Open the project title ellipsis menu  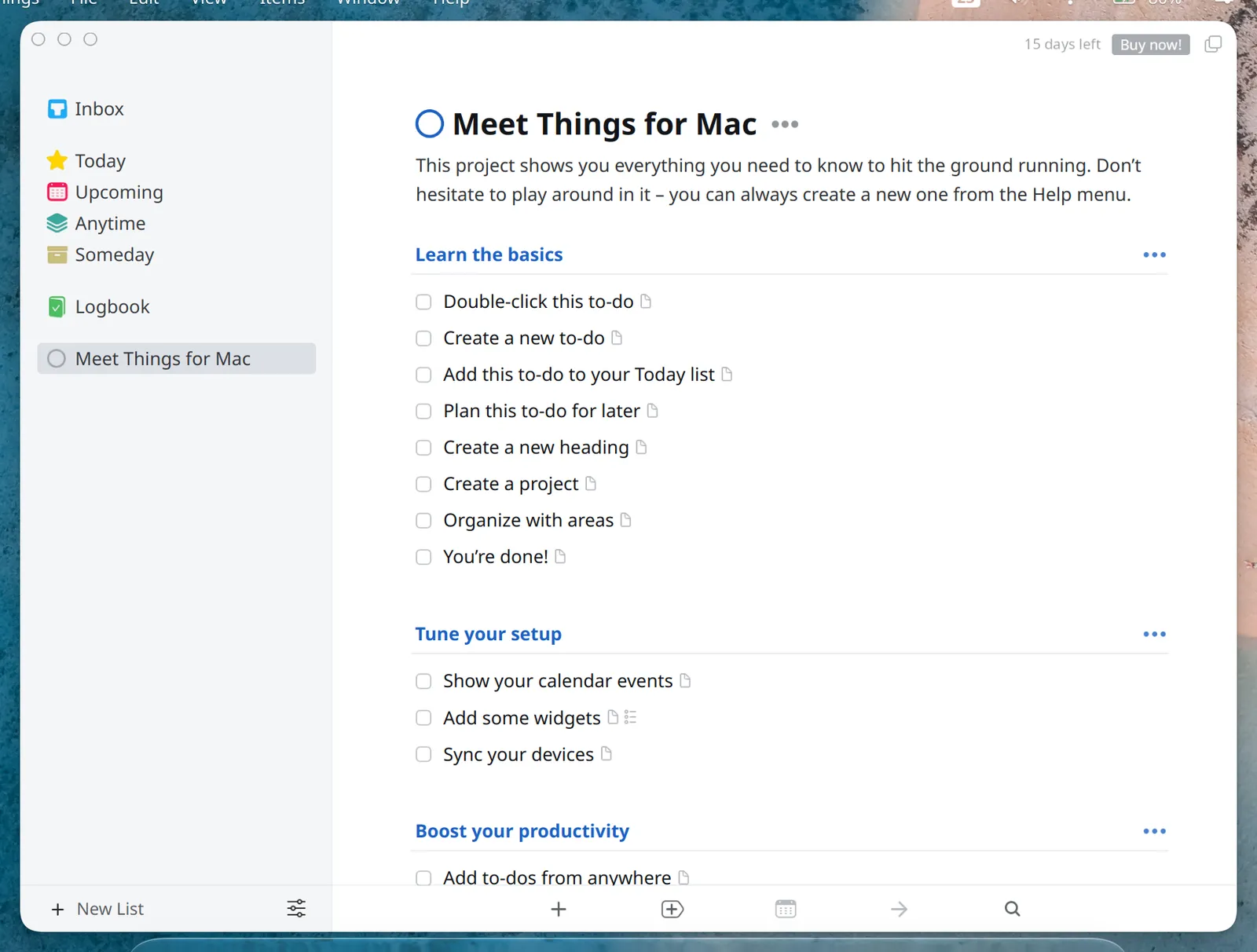pyautogui.click(x=785, y=124)
